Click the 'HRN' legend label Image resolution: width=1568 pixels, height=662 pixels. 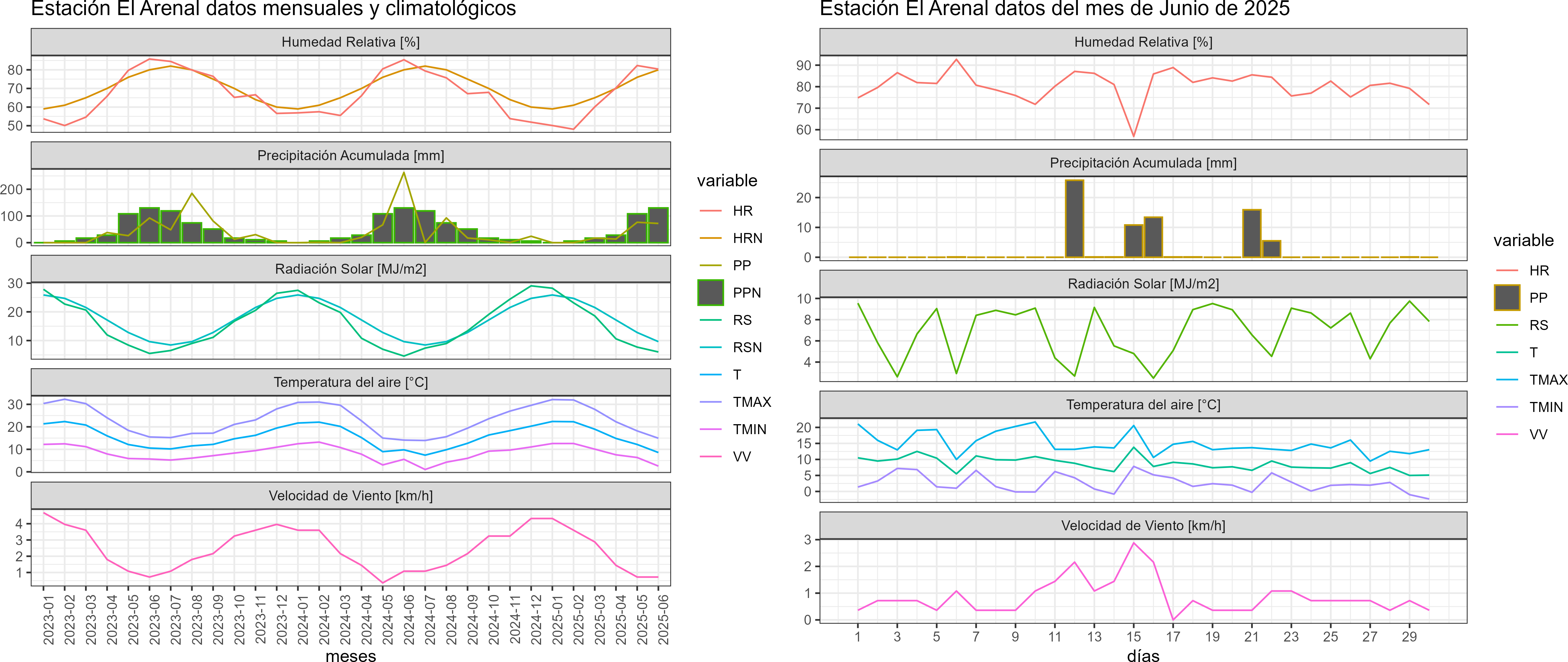pos(748,238)
